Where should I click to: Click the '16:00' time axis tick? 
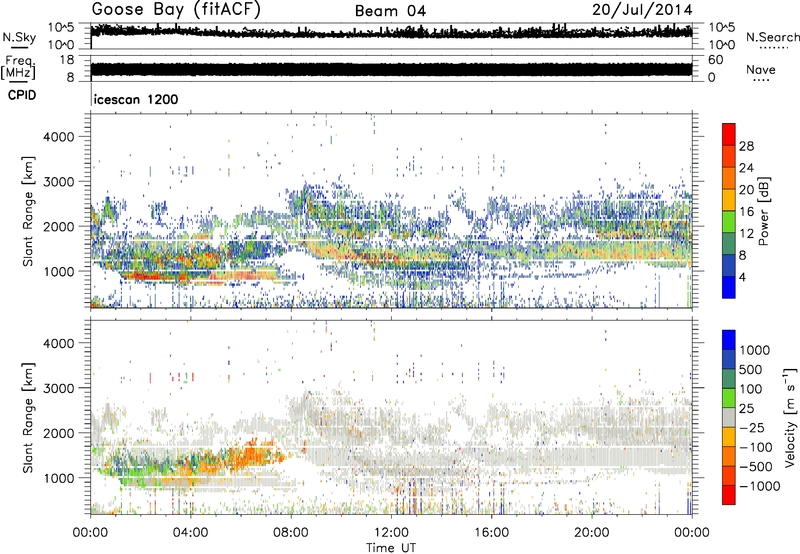pyautogui.click(x=491, y=533)
